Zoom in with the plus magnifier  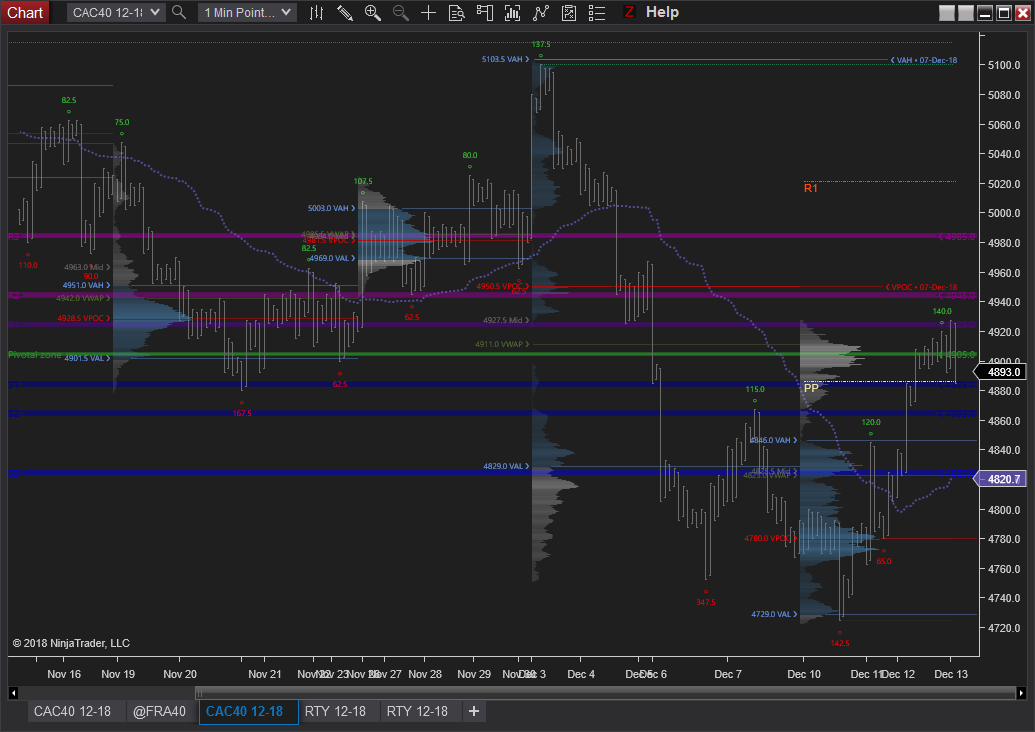coord(373,13)
